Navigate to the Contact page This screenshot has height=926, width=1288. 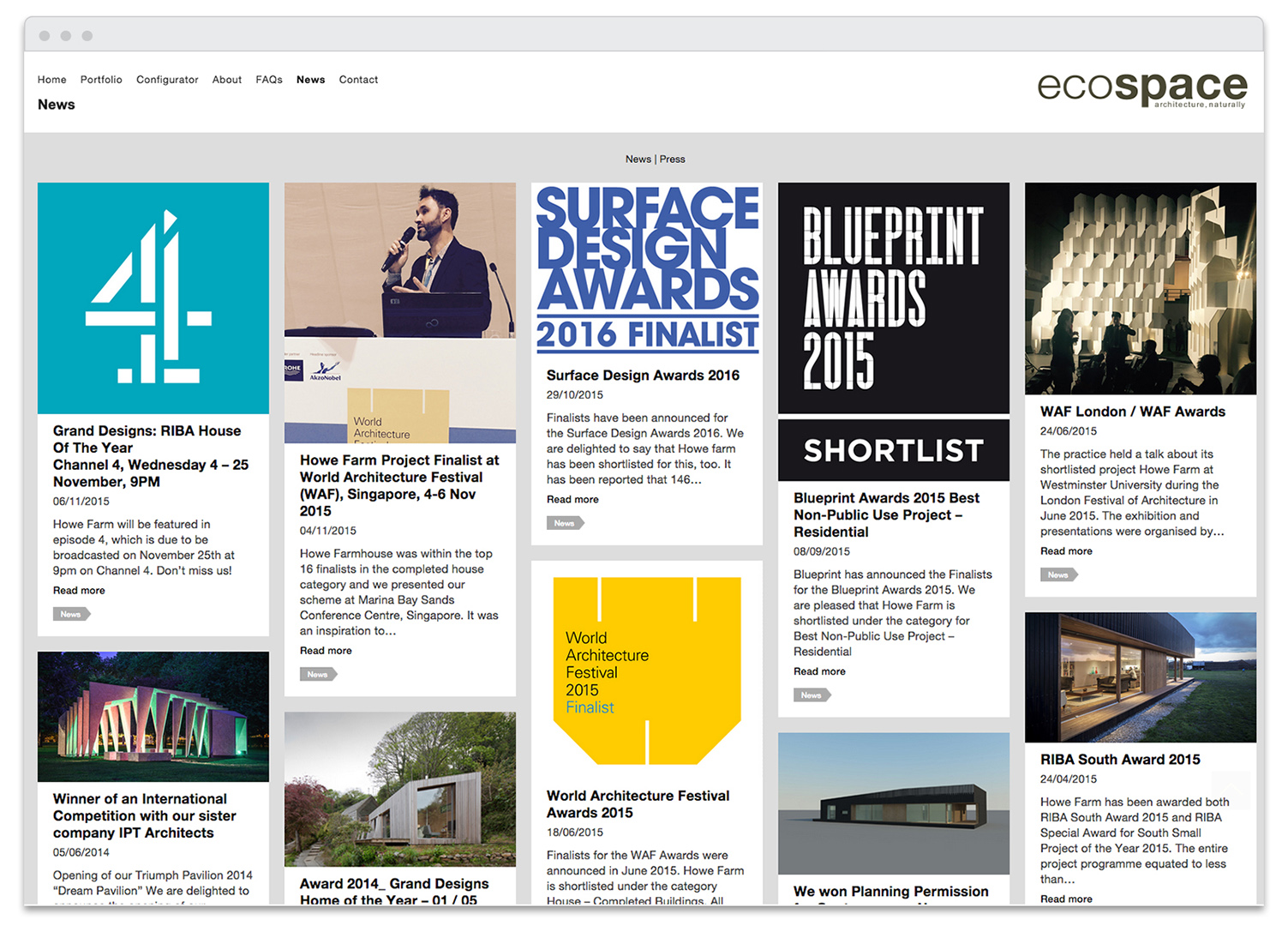point(358,80)
